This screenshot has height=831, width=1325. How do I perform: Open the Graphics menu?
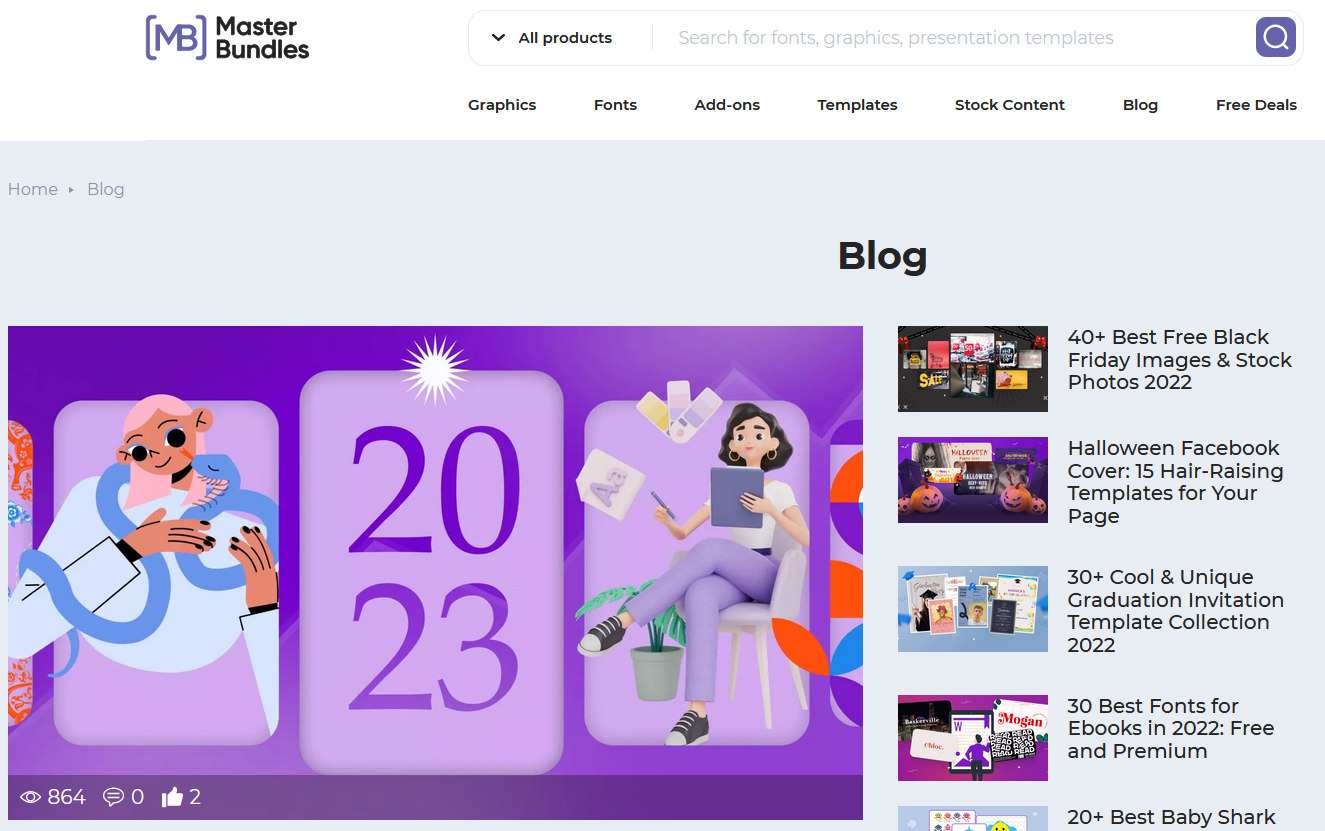click(502, 105)
